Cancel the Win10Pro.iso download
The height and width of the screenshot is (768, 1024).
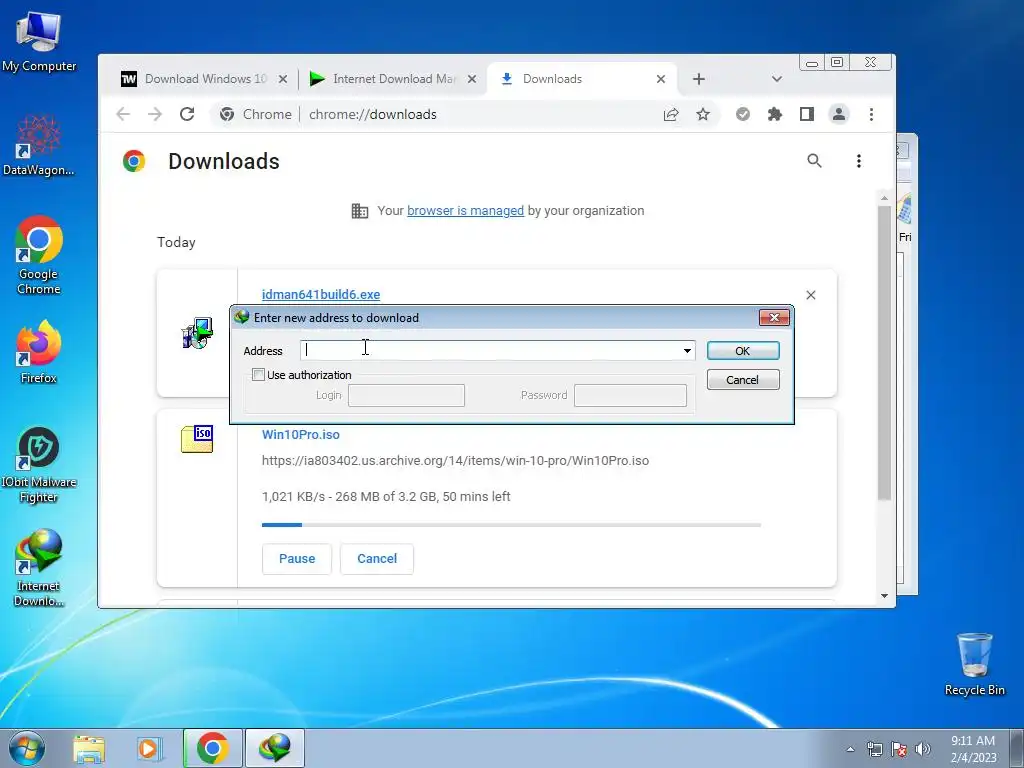pyautogui.click(x=377, y=559)
